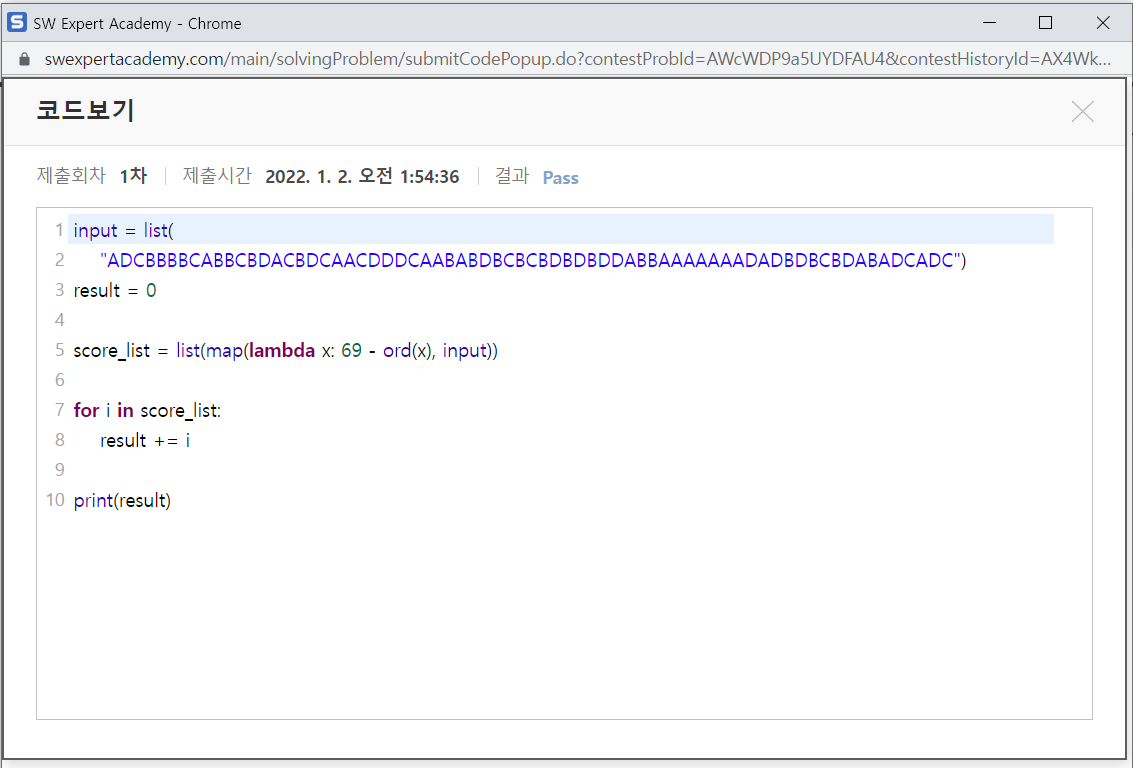Viewport: 1133px width, 768px height.
Task: Close the 코드보기 popup with the X
Action: (x=1082, y=111)
